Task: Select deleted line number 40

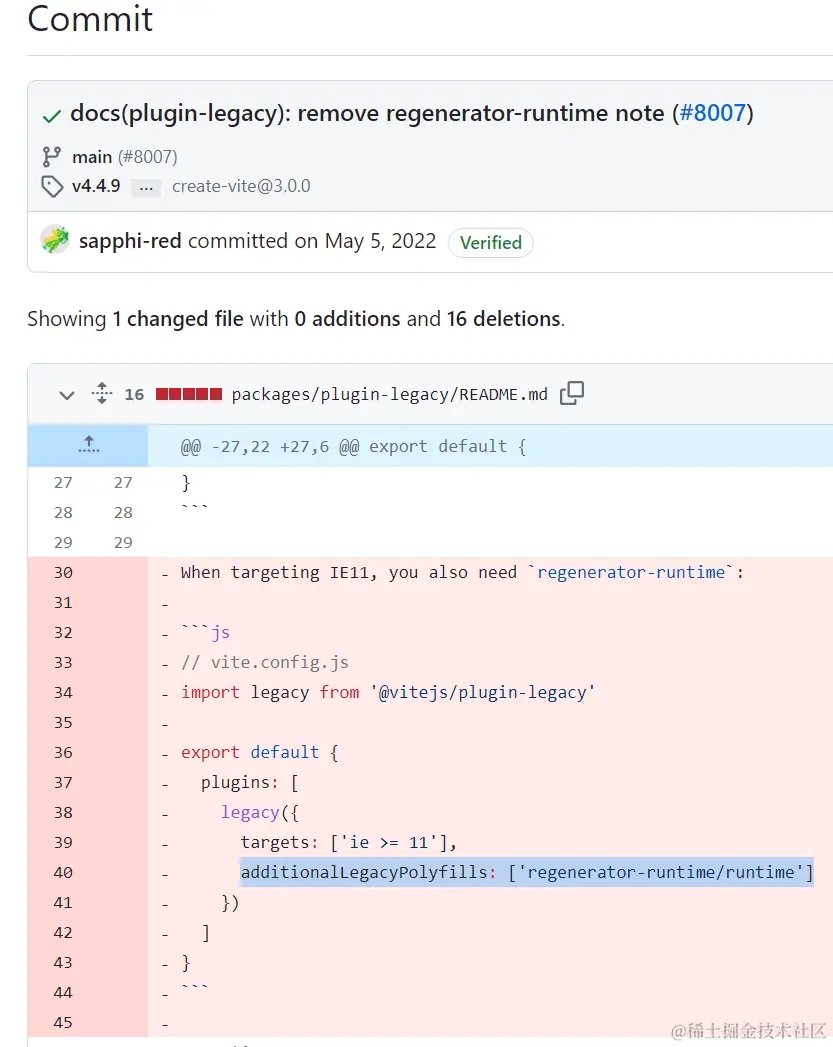Action: tap(63, 873)
